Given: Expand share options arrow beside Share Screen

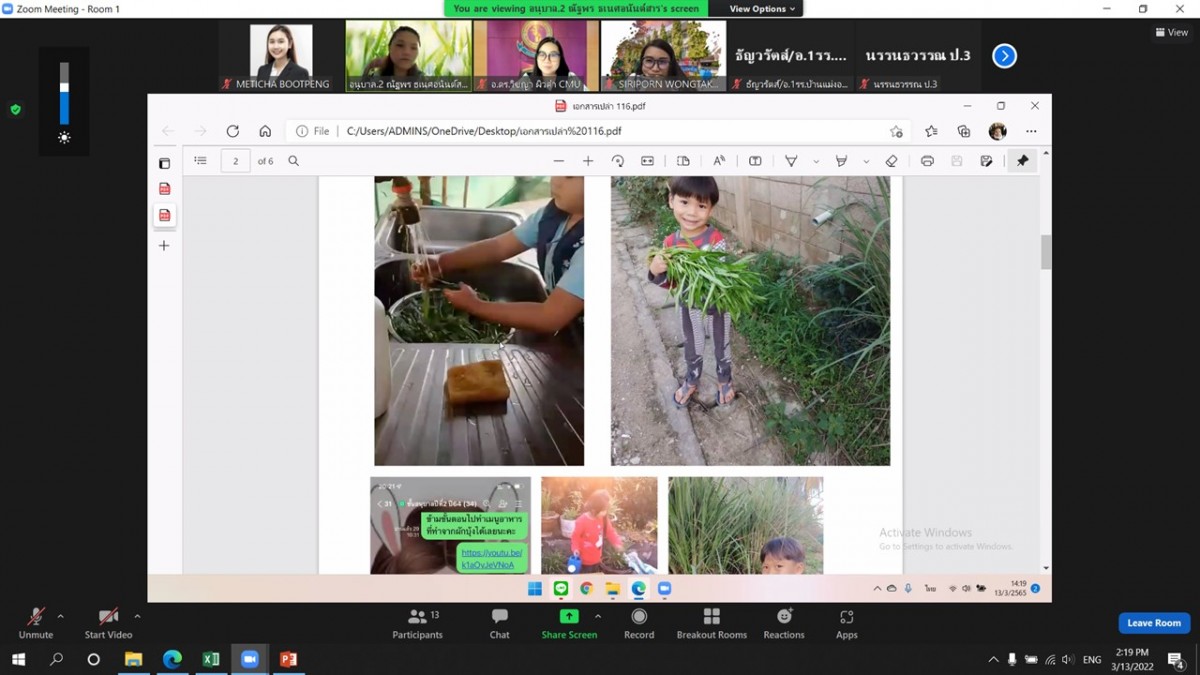Looking at the screenshot, I should pos(598,616).
